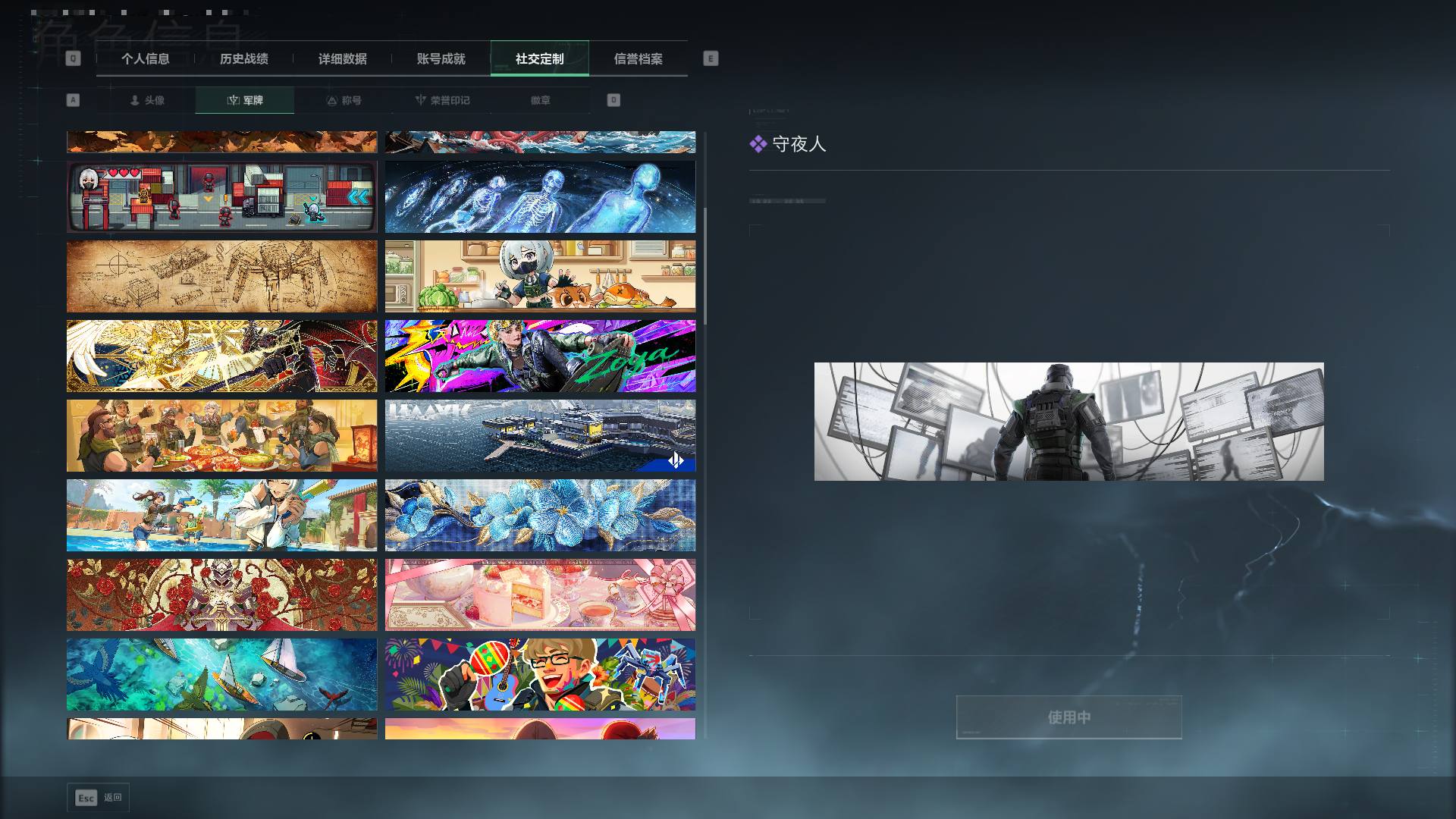Go to the 信誉档案 tab
Image resolution: width=1456 pixels, height=819 pixels.
pos(639,58)
